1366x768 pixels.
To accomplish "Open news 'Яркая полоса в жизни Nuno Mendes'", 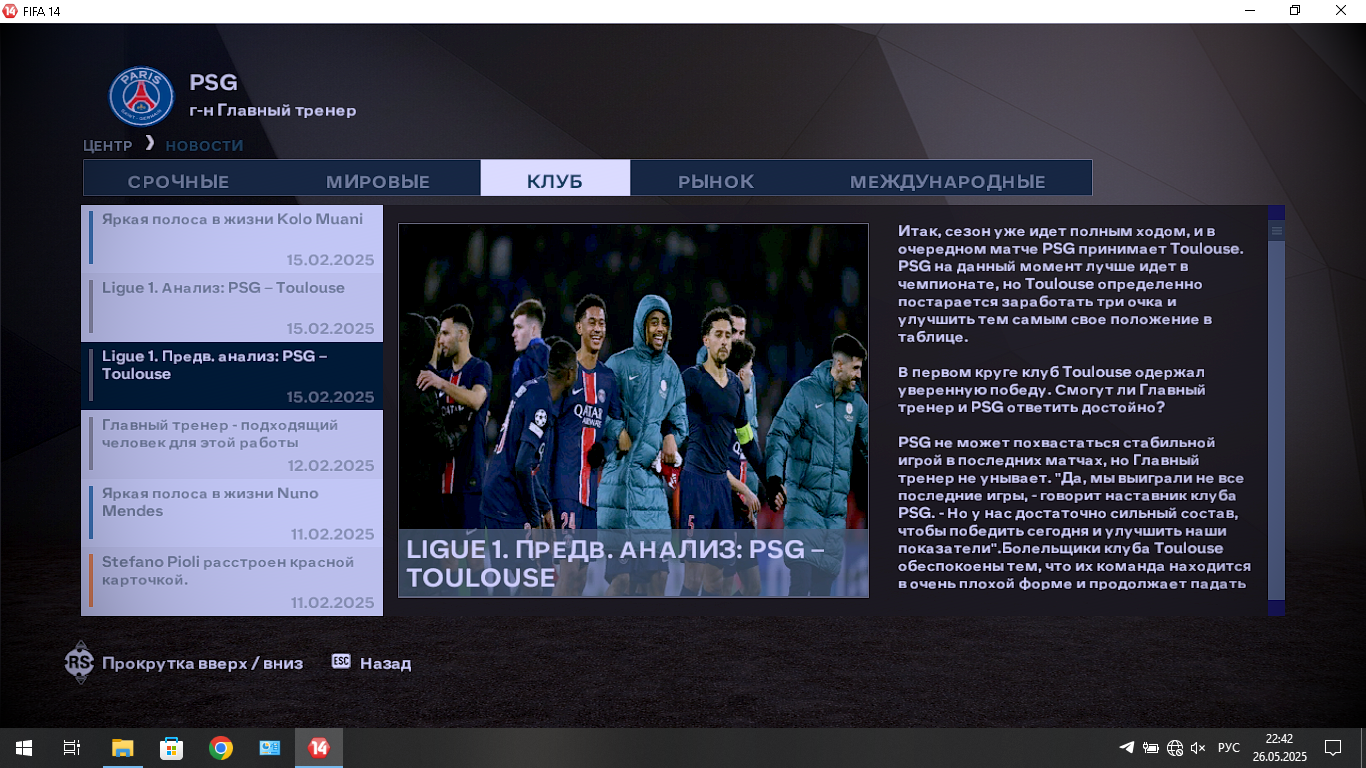I will coord(232,512).
